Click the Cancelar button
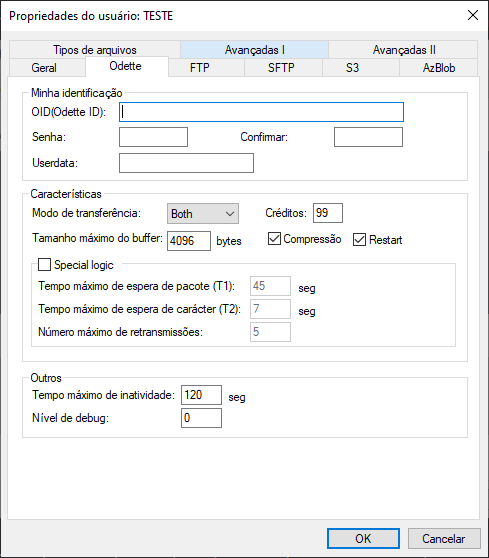The image size is (489, 558). point(444,538)
